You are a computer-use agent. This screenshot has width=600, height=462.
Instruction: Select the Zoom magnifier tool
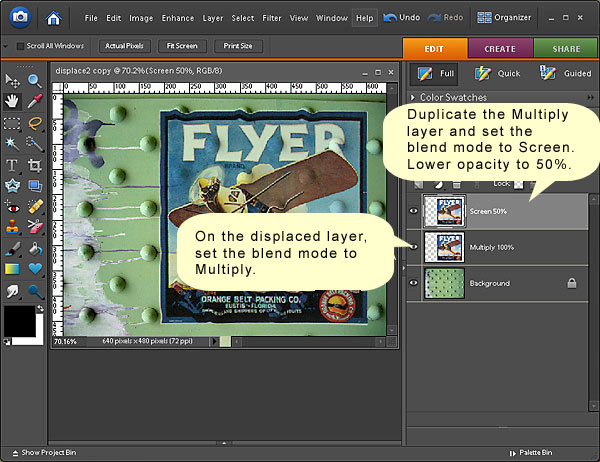point(35,81)
